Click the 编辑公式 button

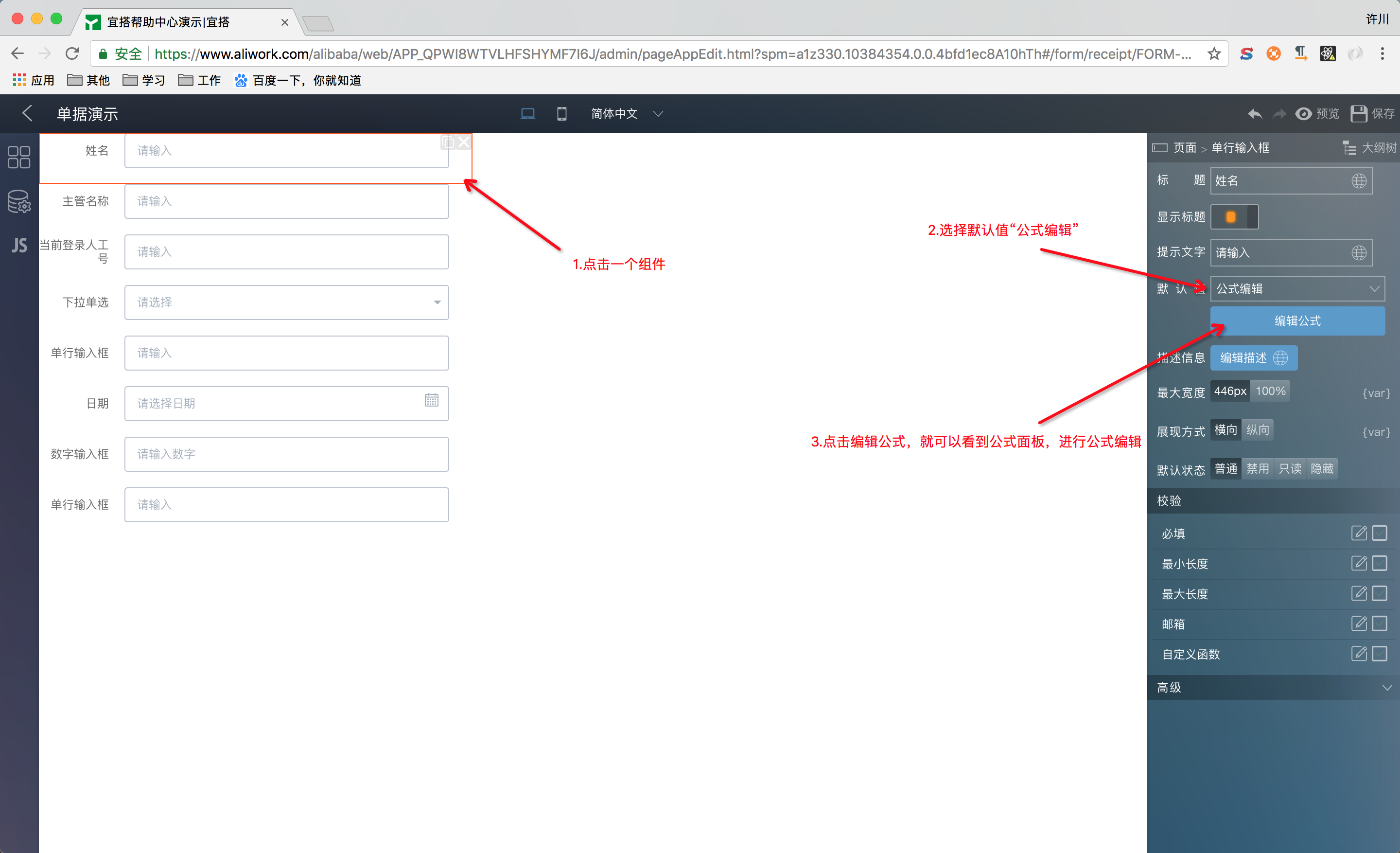(x=1297, y=320)
